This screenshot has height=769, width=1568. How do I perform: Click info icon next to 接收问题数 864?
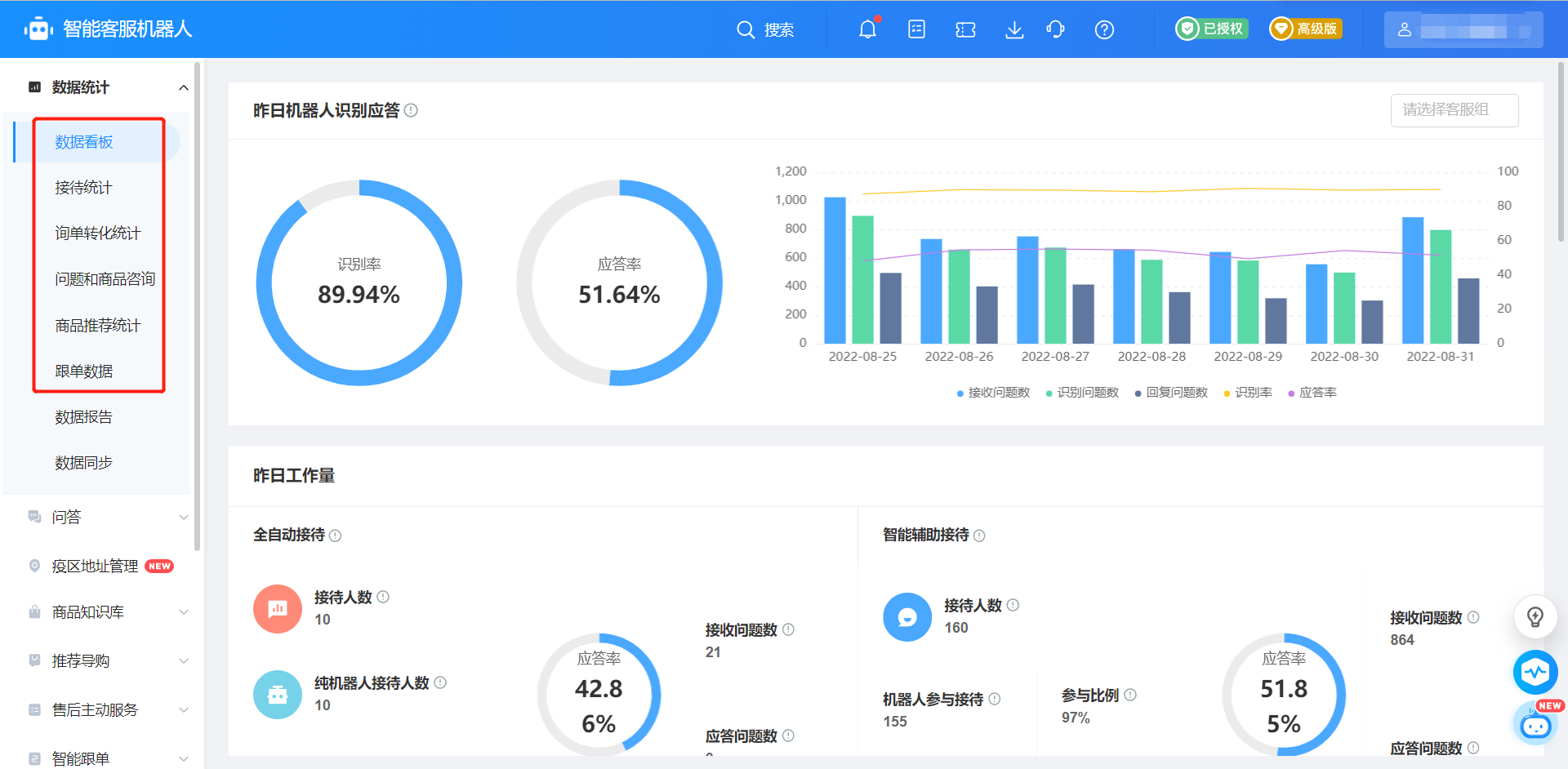[x=1473, y=617]
